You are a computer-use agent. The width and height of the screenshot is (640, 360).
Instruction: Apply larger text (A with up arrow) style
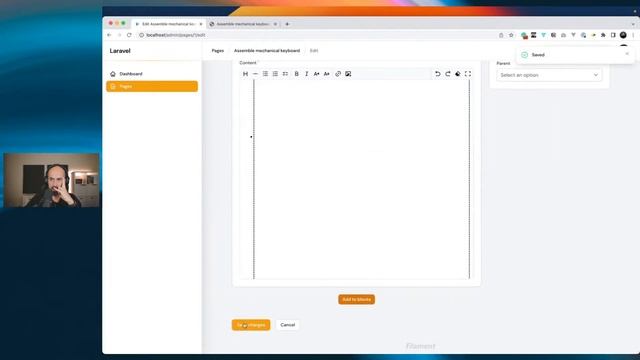pyautogui.click(x=316, y=74)
